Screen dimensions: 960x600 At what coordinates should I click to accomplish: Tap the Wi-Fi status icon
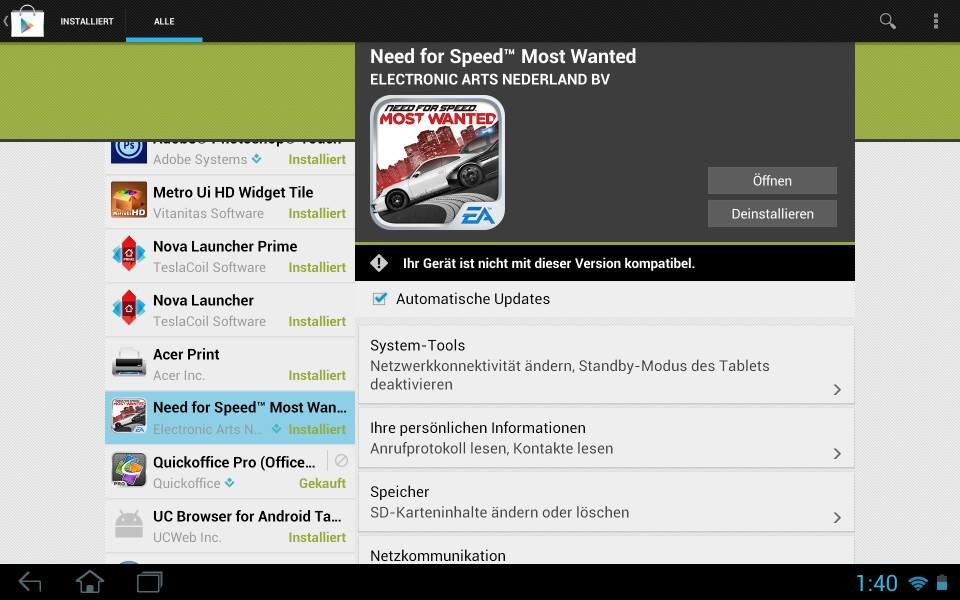coord(918,583)
